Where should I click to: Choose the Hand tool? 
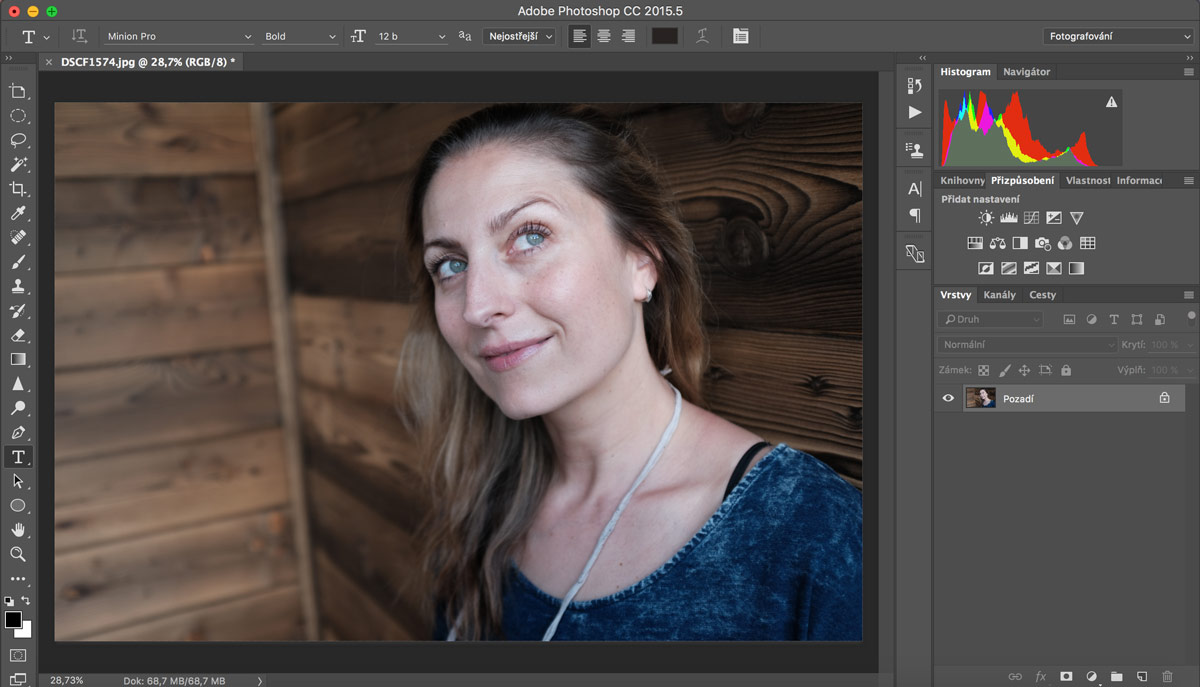[18, 530]
